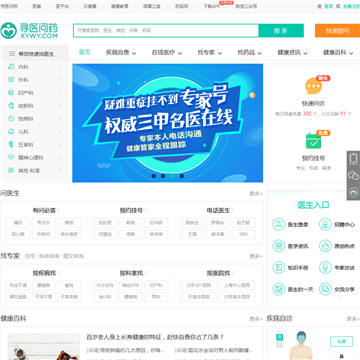Click 更多 link beside 找专家 section
The image size is (360, 360).
point(256,256)
